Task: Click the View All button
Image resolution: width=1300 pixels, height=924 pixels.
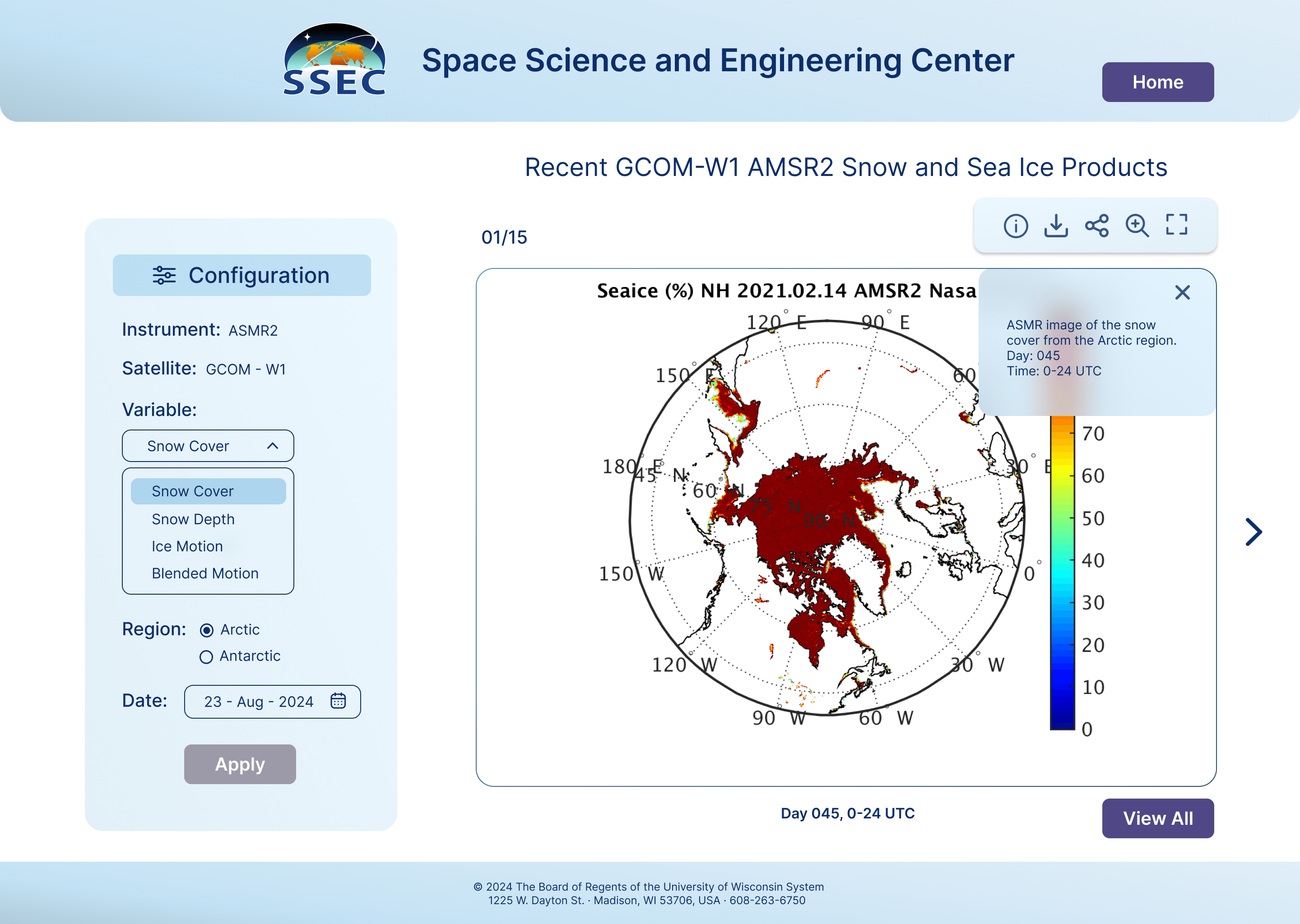Action: (1157, 818)
